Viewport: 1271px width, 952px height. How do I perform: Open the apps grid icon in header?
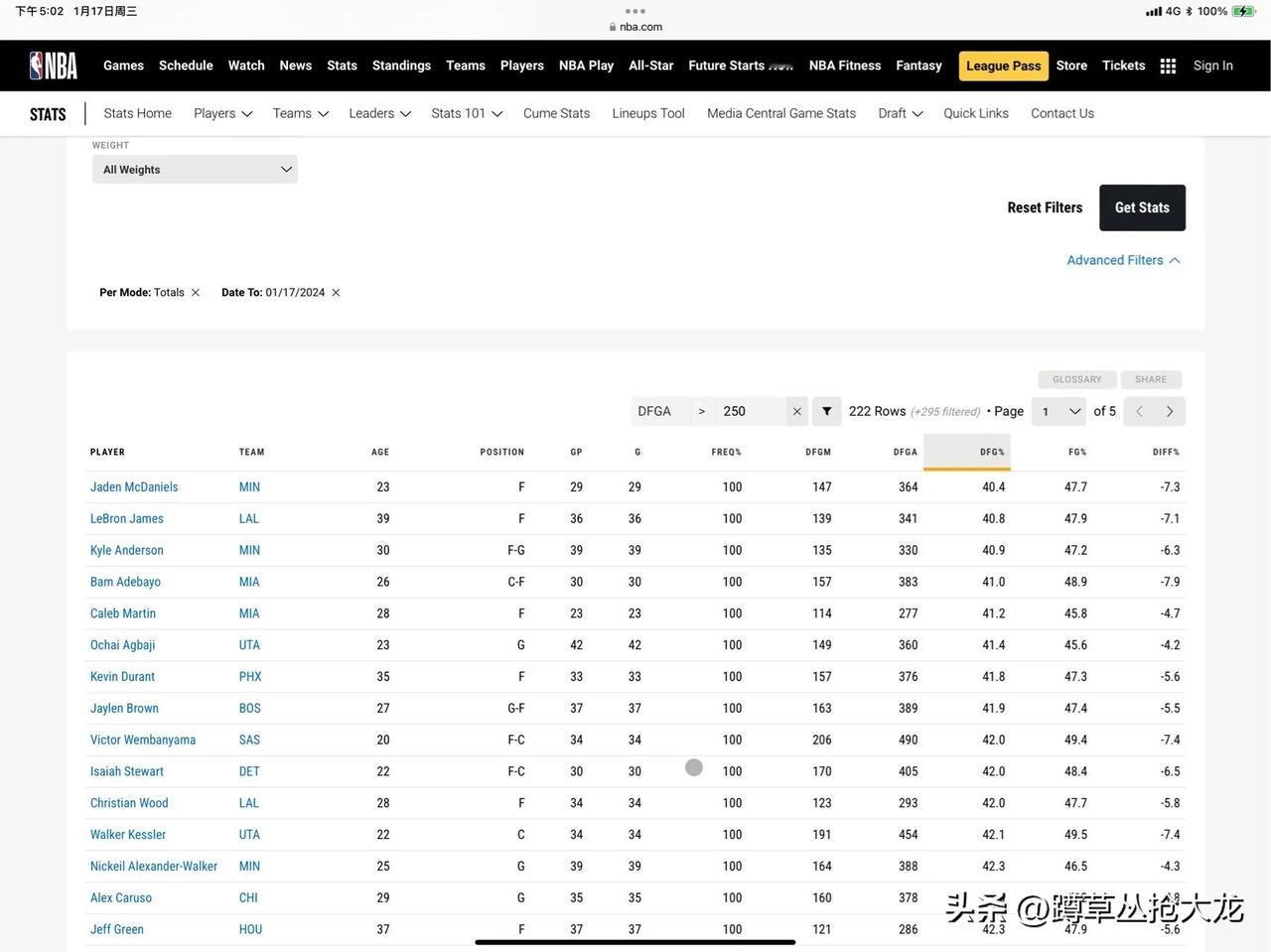click(x=1168, y=66)
